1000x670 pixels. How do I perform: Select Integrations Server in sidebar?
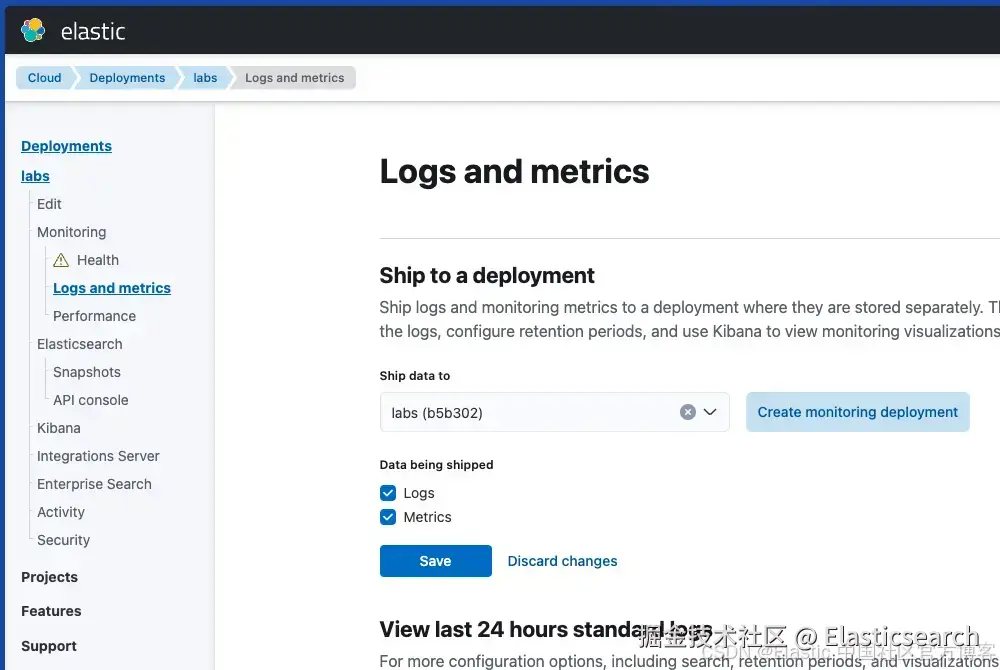click(x=98, y=456)
